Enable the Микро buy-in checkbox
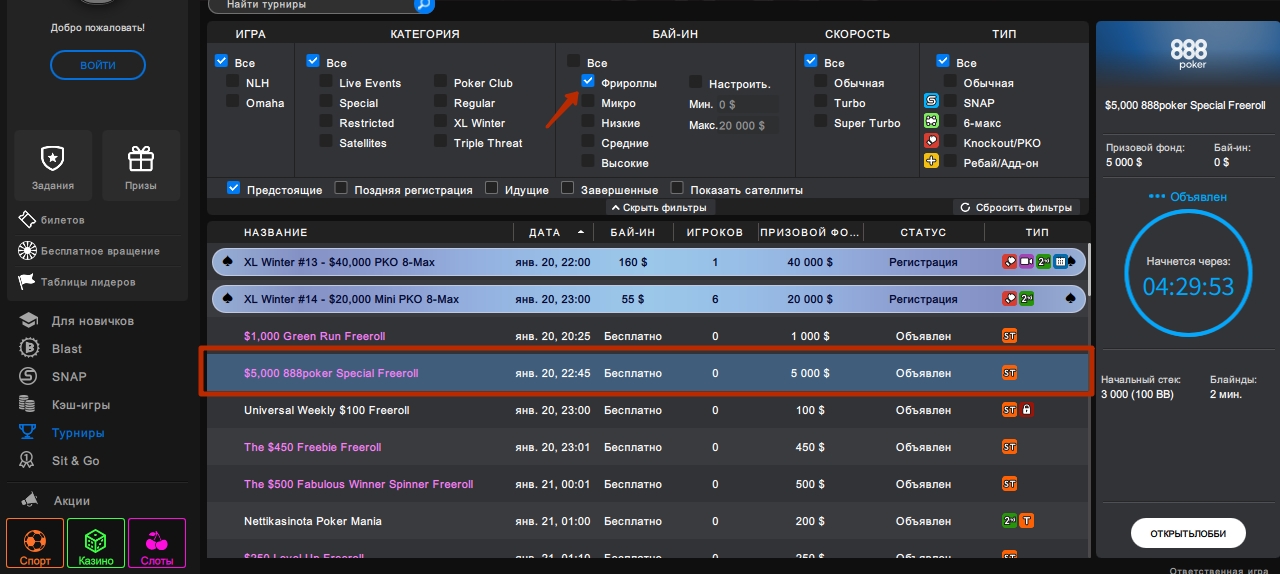 click(588, 102)
